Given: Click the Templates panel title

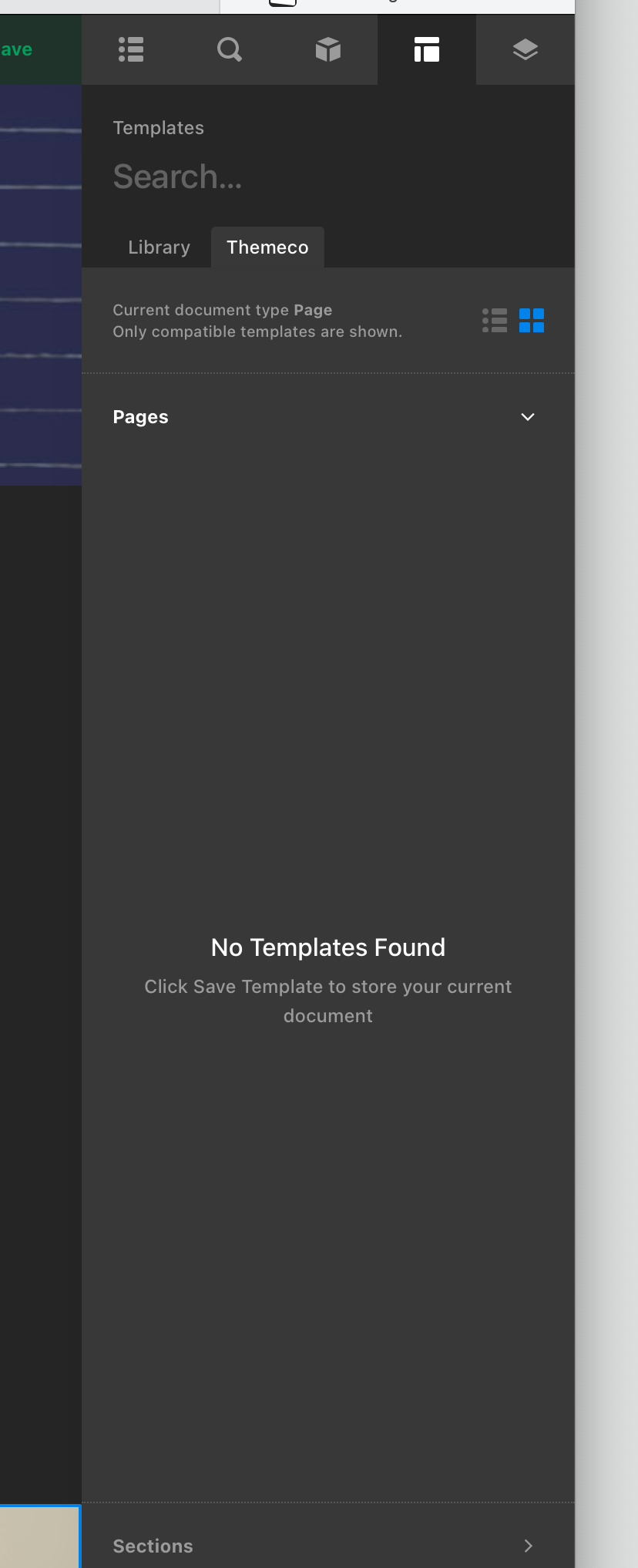Looking at the screenshot, I should [x=158, y=128].
